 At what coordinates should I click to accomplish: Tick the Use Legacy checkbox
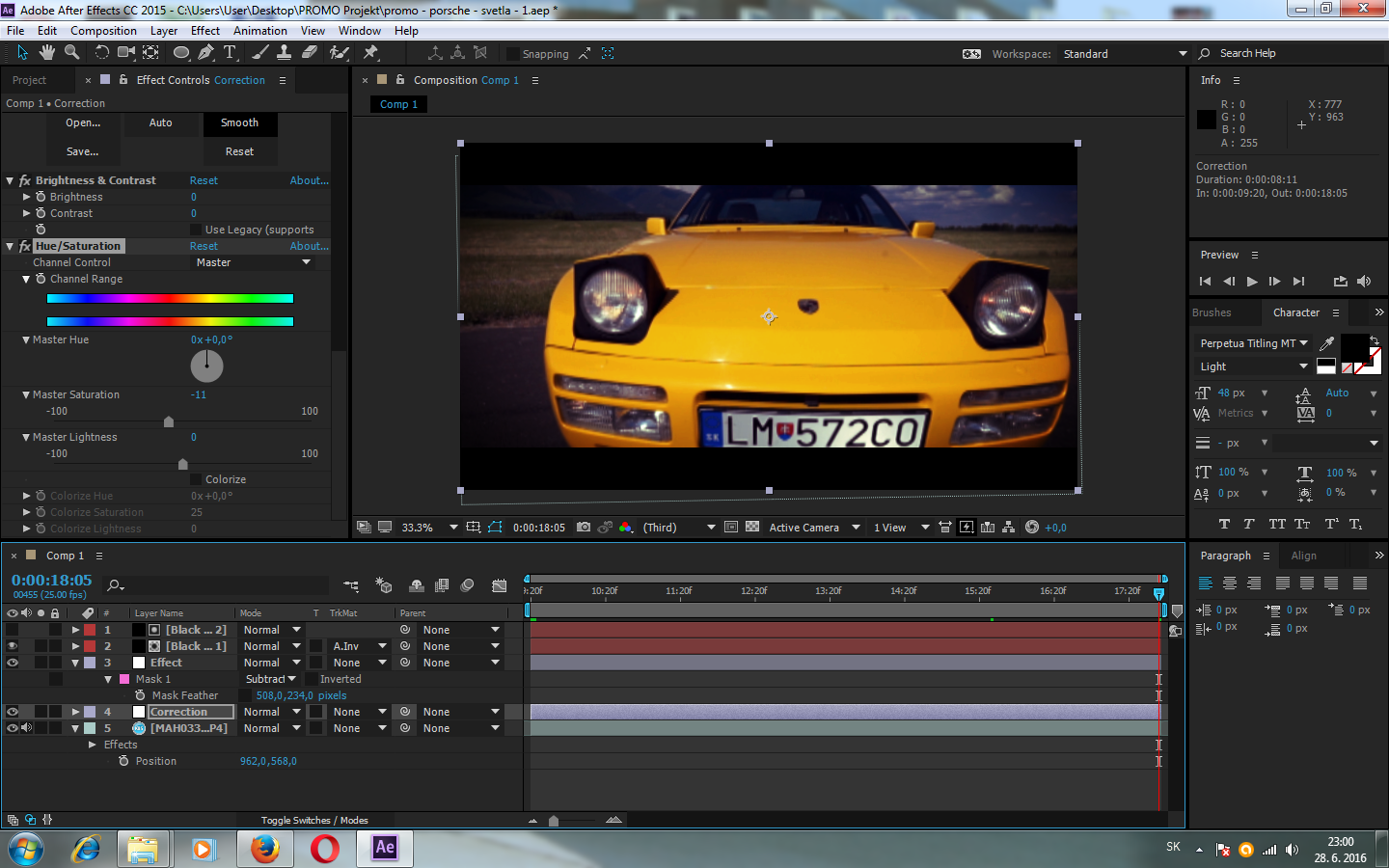click(x=196, y=230)
